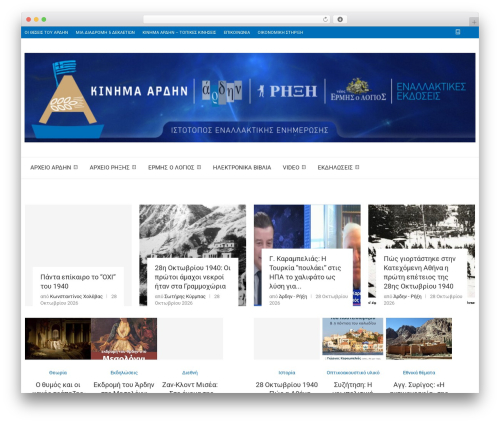The image size is (500, 423).
Task: Open ΟΙΚΟΝΟΜΙΚΗ ΣΤΗΡΙΞΗ in the top bar
Action: pyautogui.click(x=280, y=32)
